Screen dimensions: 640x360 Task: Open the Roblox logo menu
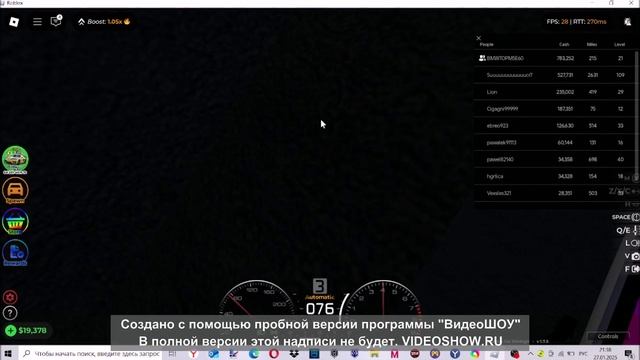pos(14,22)
